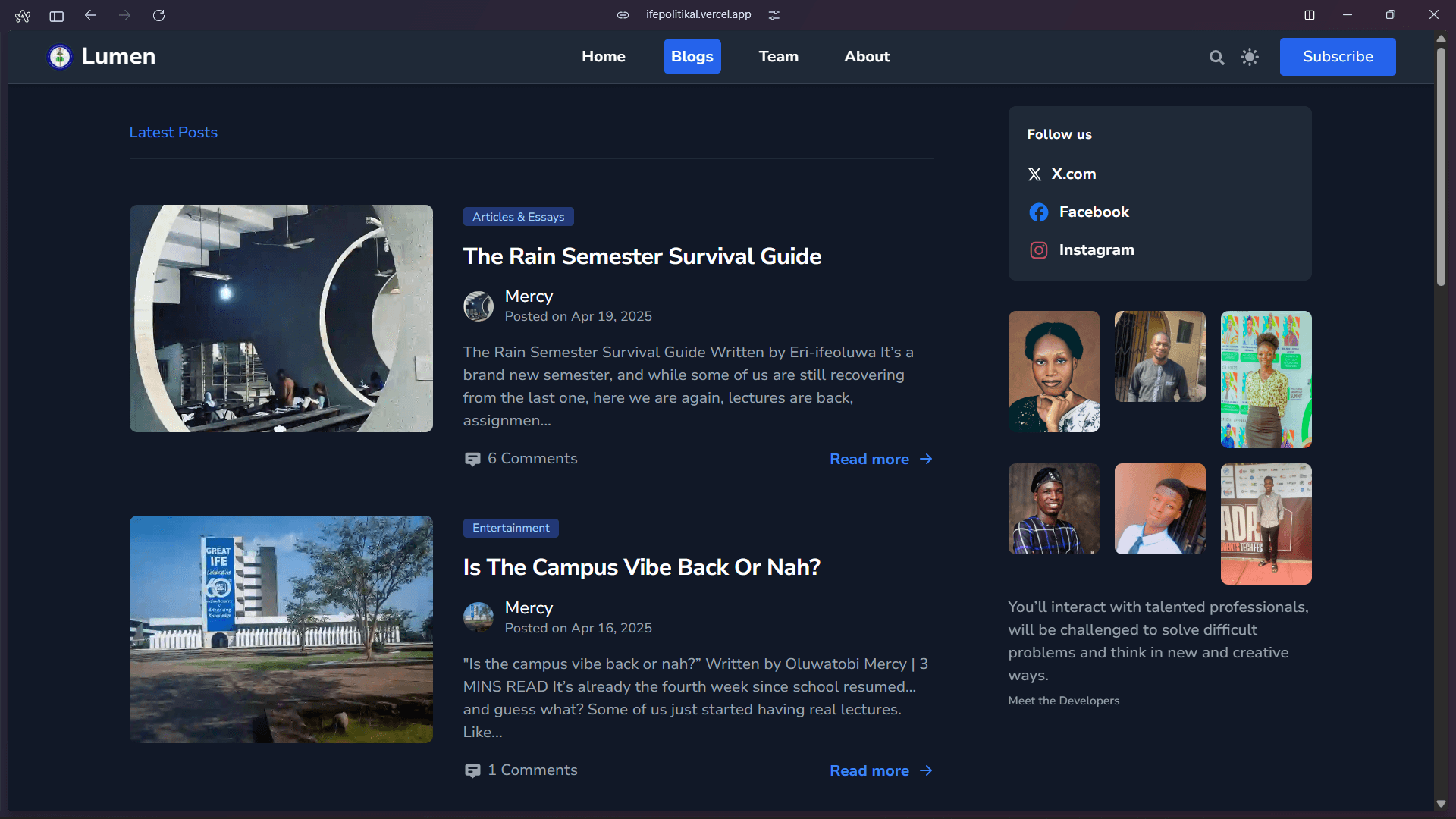Click the Lumen logo icon
The height and width of the screenshot is (819, 1456).
point(60,56)
